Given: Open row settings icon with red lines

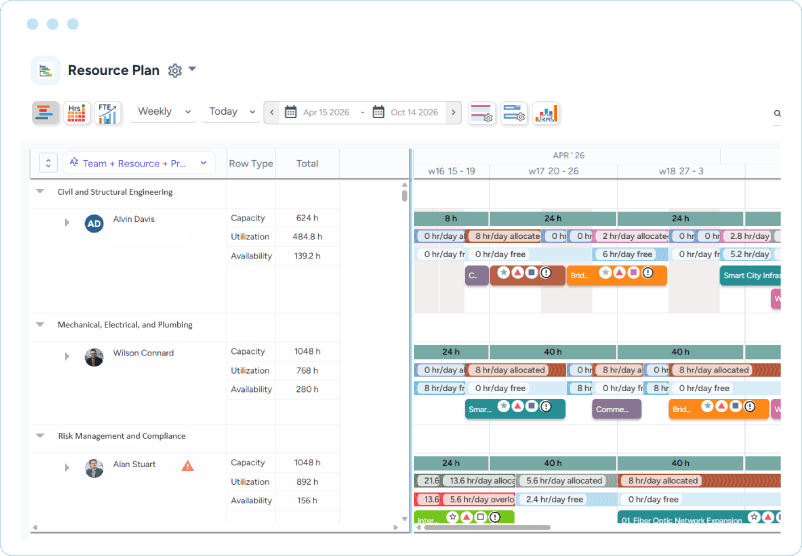Looking at the screenshot, I should pos(481,113).
